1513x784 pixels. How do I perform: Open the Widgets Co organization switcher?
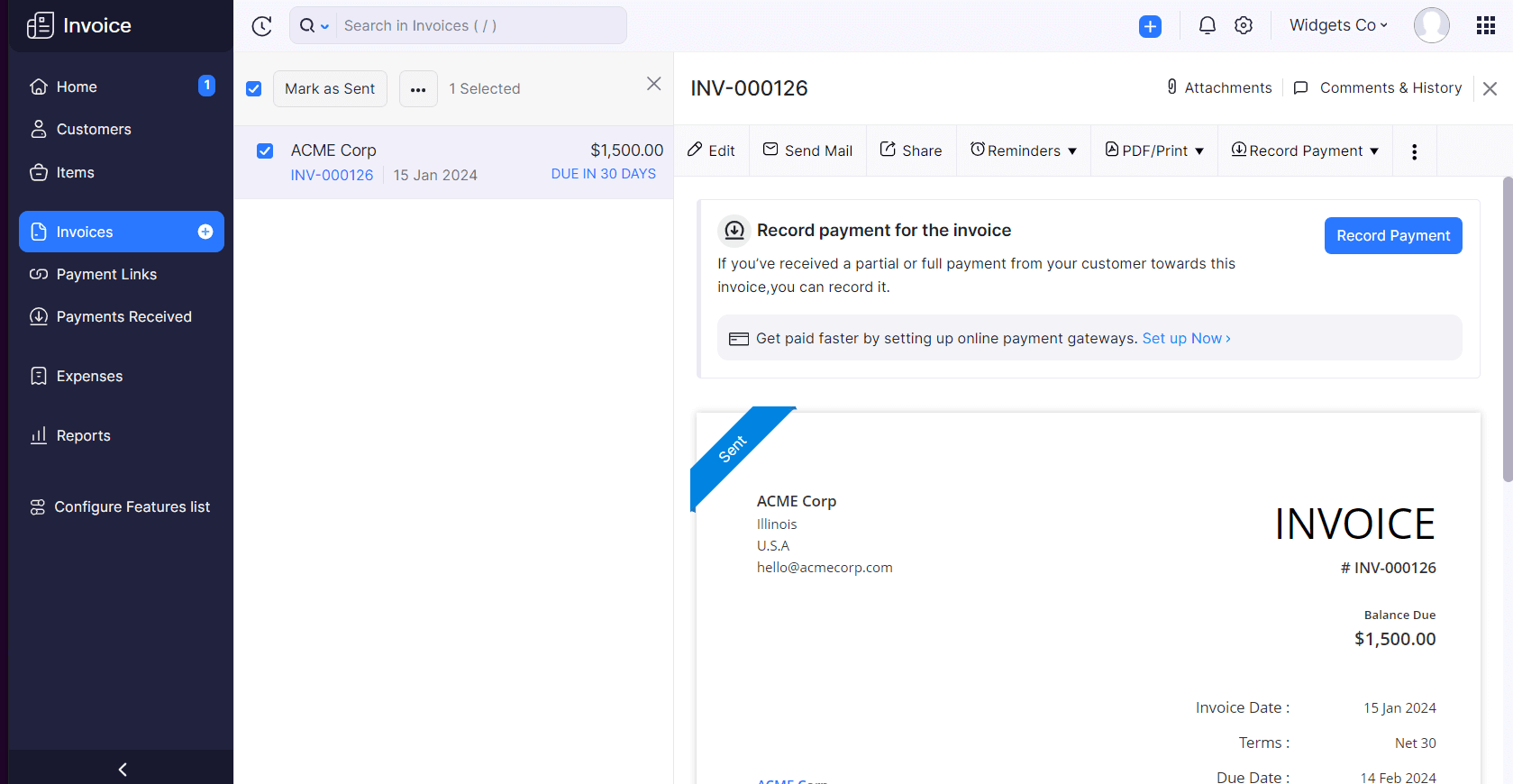tap(1337, 25)
